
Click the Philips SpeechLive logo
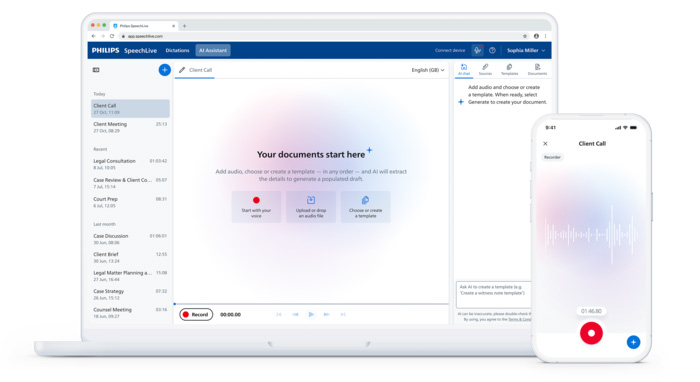click(124, 50)
